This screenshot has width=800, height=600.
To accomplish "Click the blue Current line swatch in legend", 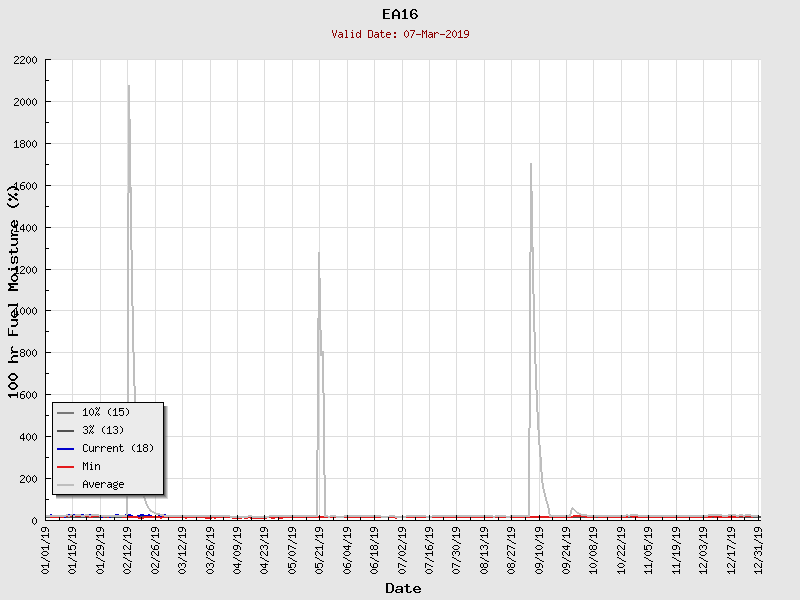I will click(x=66, y=448).
